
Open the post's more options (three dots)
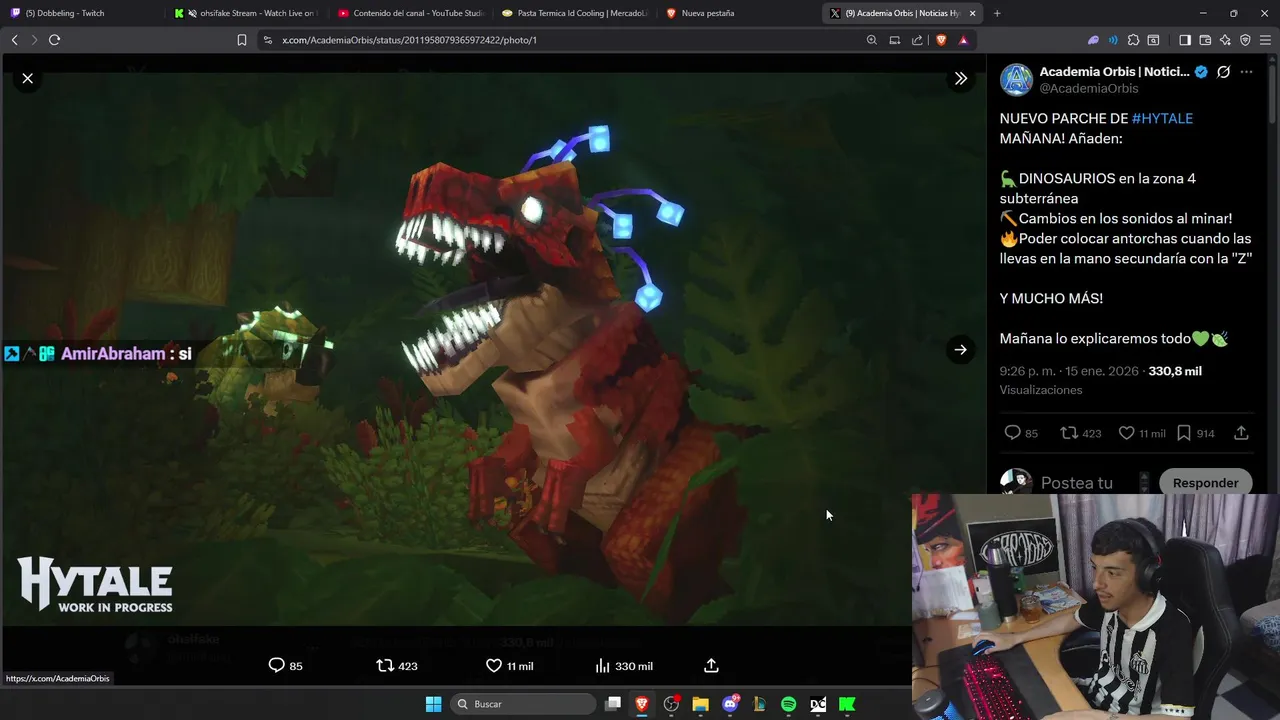(x=1246, y=71)
